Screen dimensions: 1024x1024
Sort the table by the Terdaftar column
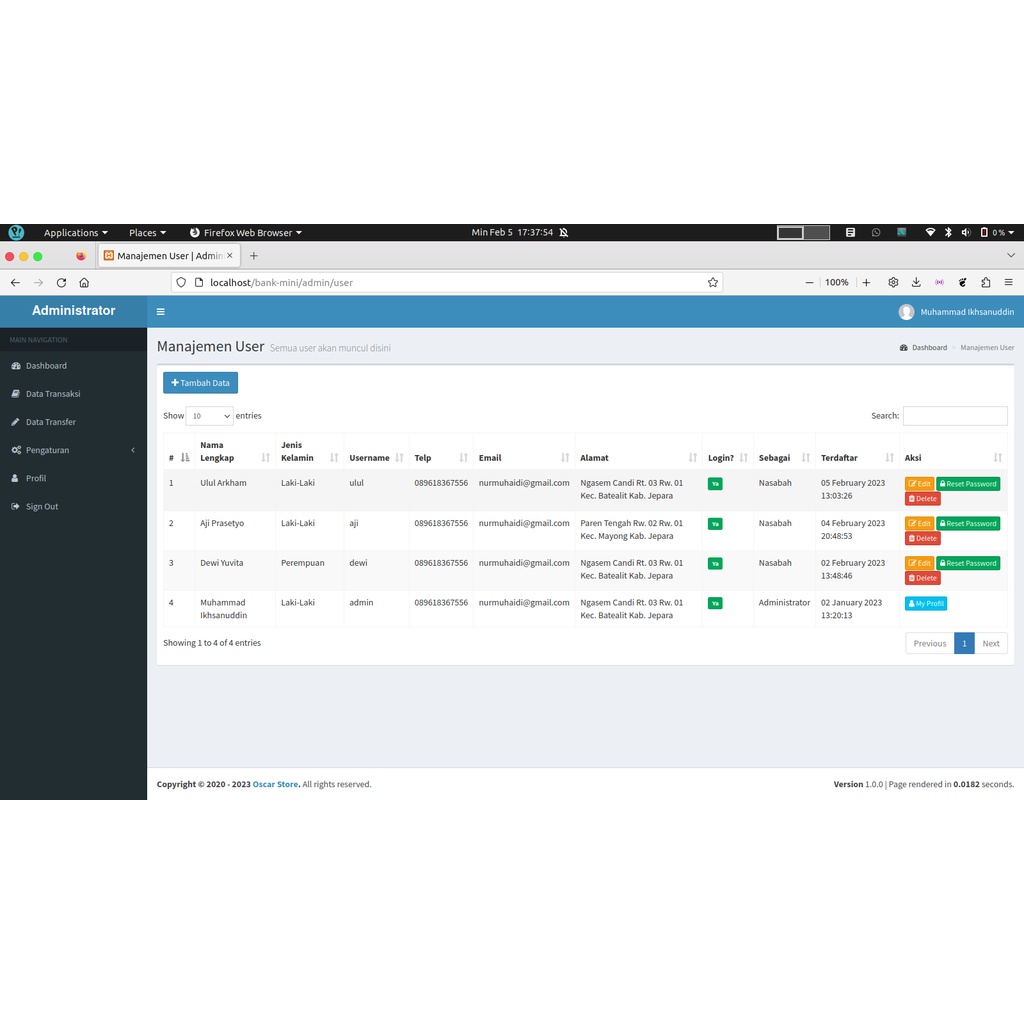pyautogui.click(x=857, y=458)
